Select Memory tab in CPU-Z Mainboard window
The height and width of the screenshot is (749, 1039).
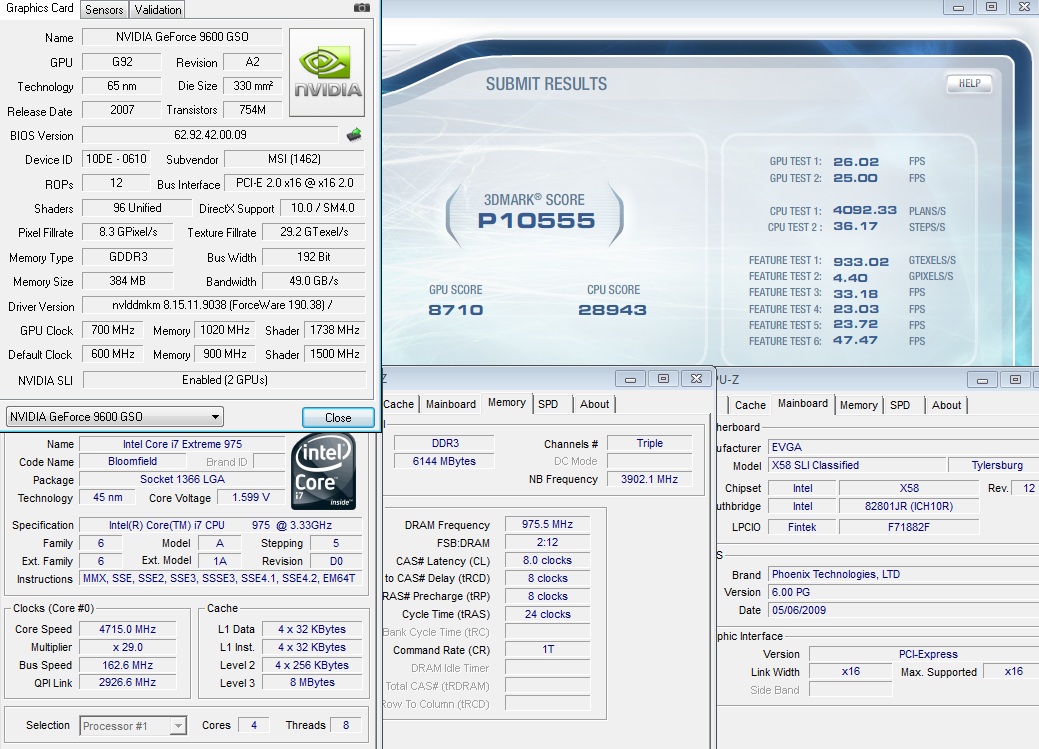(859, 405)
